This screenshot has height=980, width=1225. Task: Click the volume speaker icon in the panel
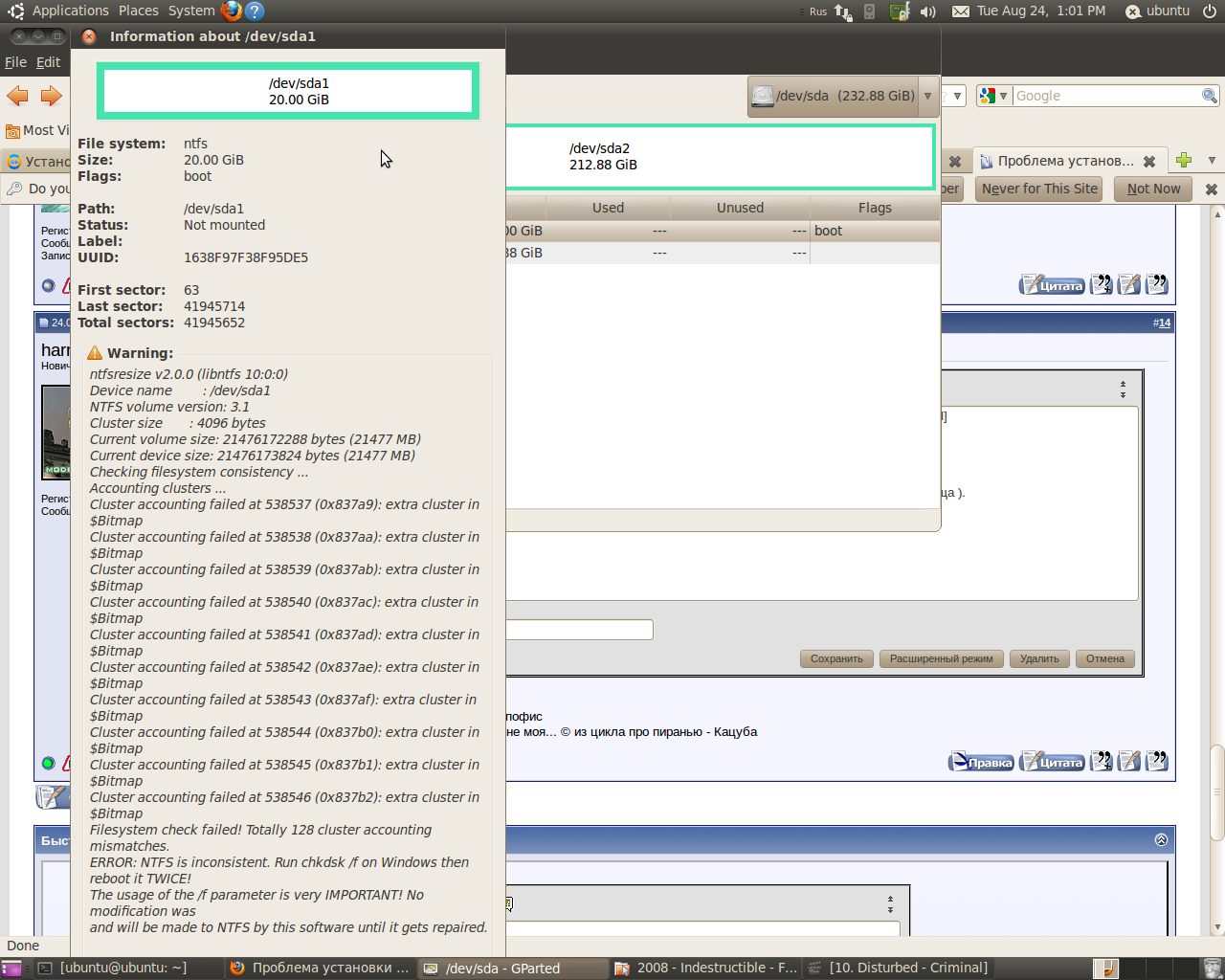(927, 11)
